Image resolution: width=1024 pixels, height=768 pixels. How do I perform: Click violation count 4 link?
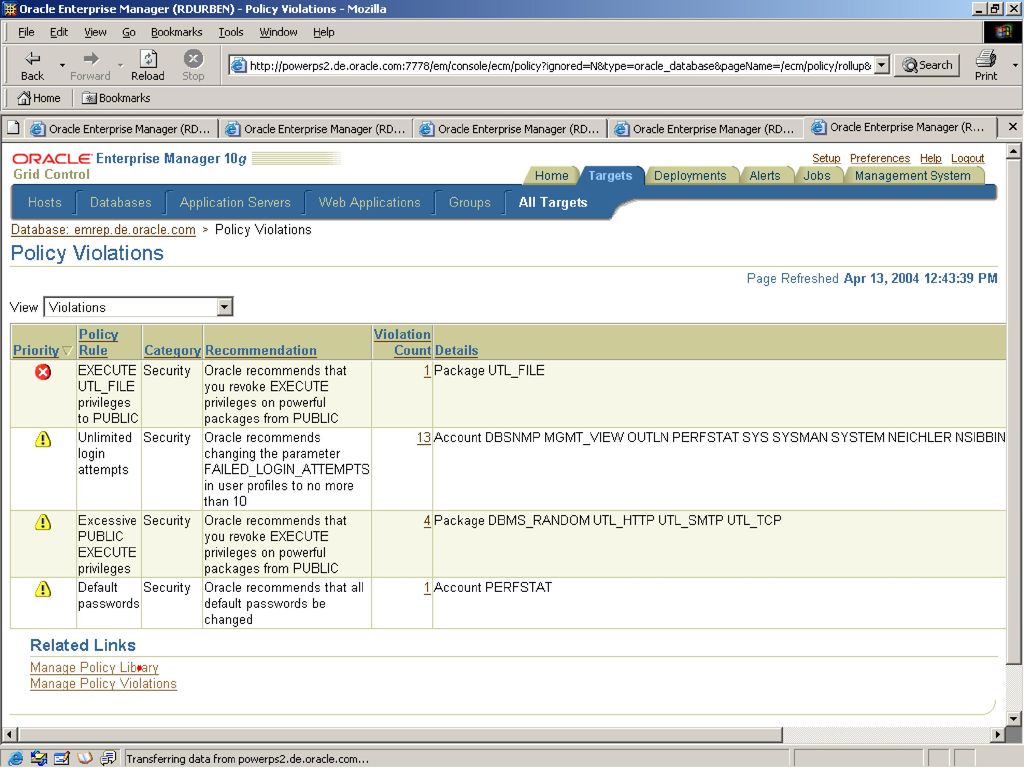point(427,520)
